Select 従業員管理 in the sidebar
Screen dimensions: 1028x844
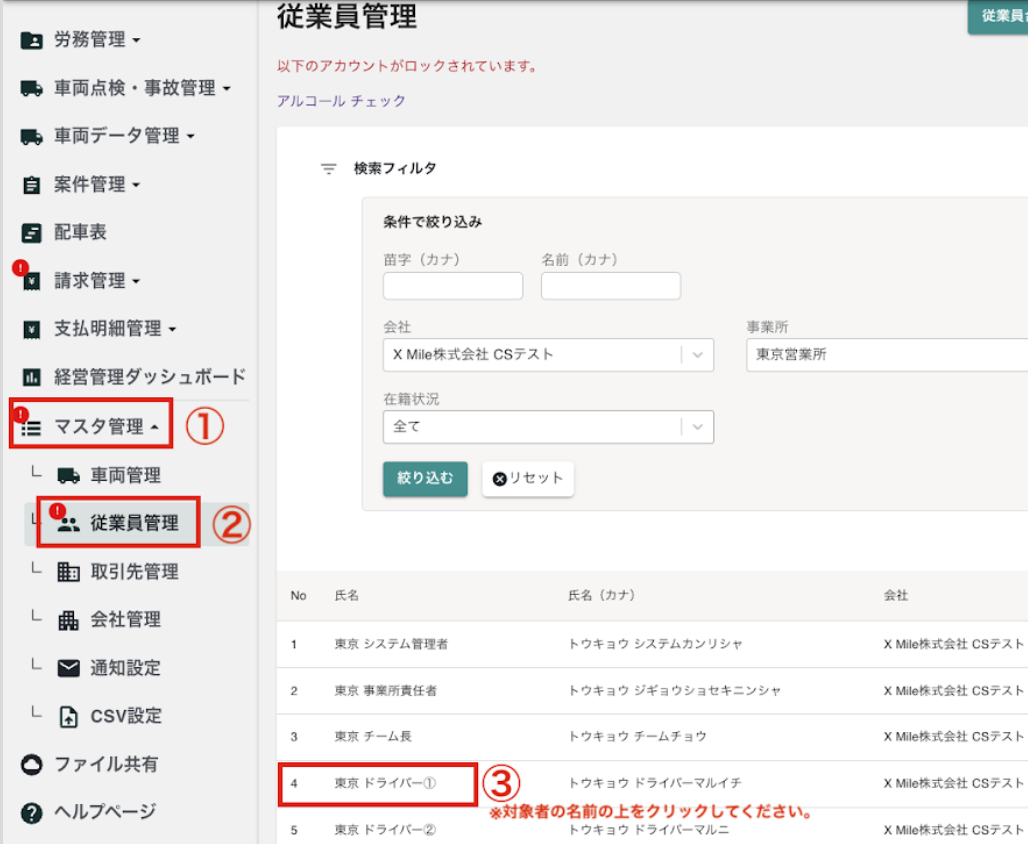[134, 523]
